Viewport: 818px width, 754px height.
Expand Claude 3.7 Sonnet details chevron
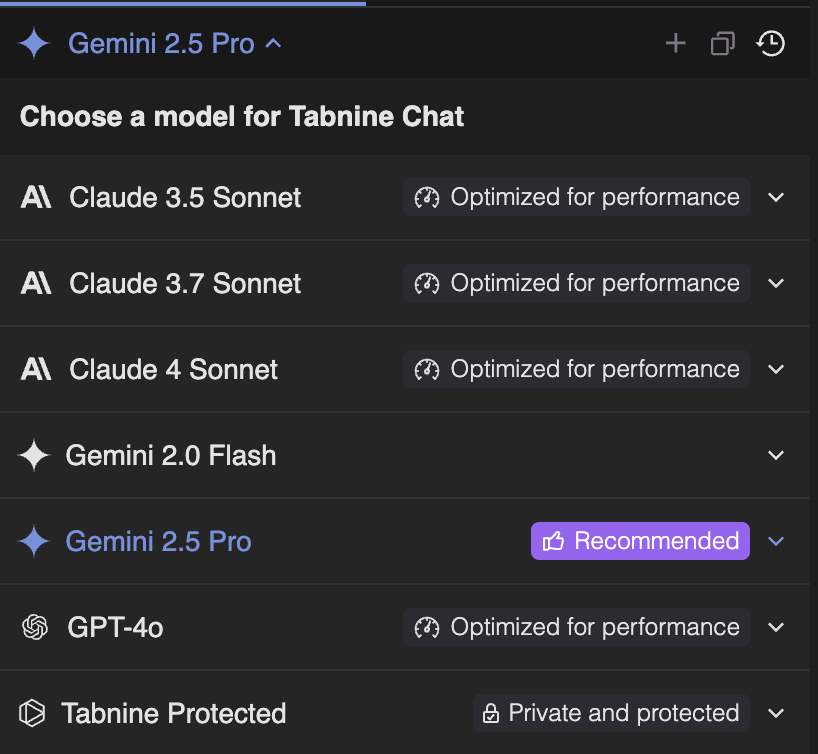[x=776, y=283]
